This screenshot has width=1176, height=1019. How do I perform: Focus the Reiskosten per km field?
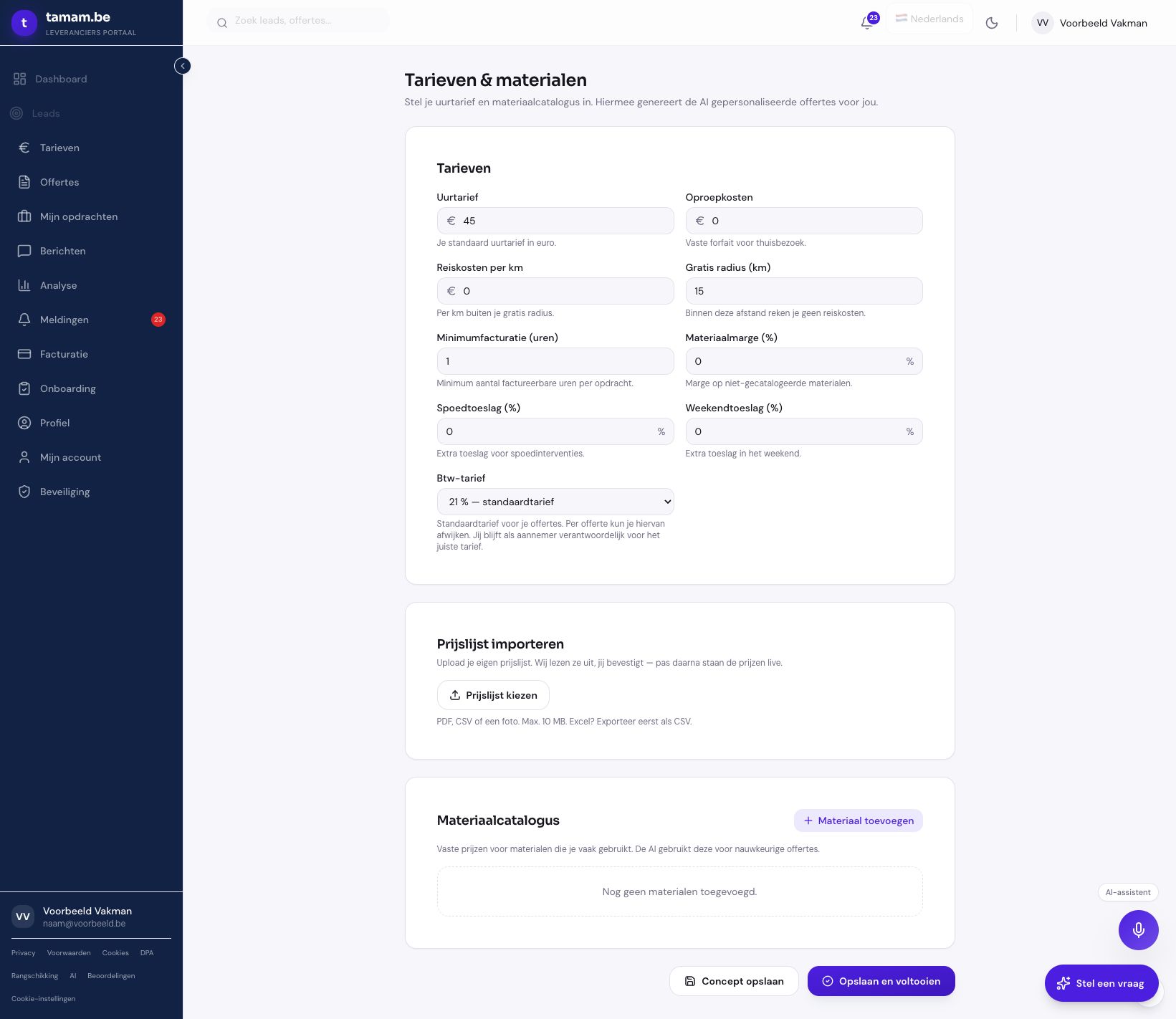pos(555,291)
